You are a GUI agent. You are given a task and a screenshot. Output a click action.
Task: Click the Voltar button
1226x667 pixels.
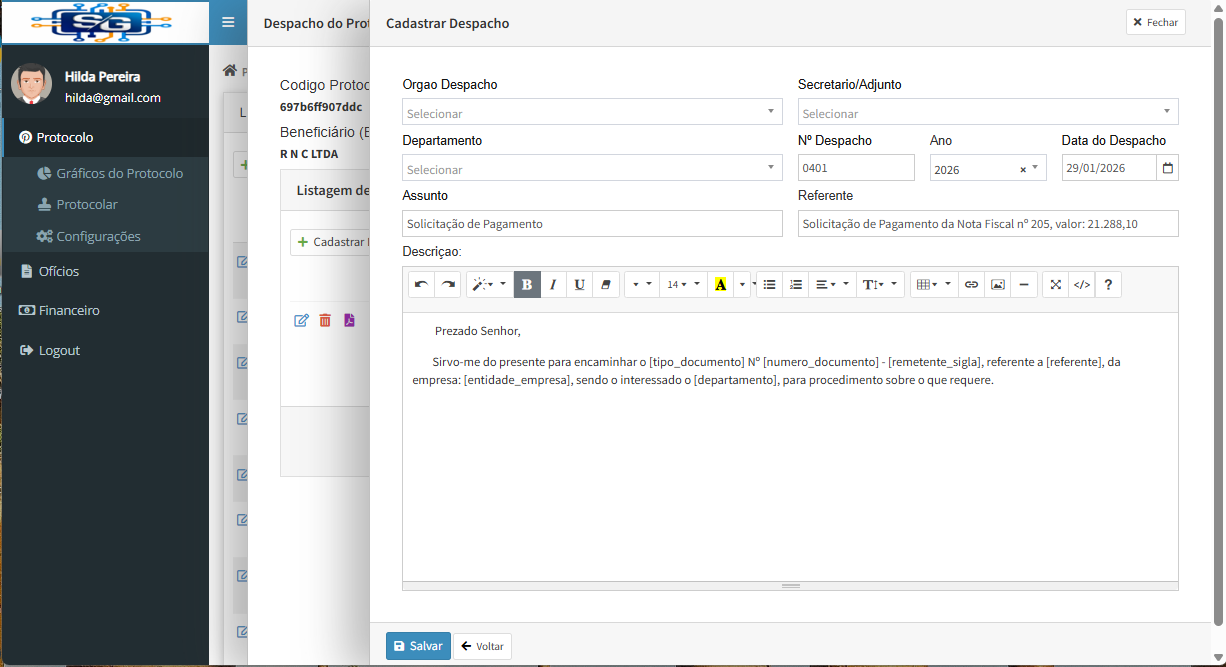[x=482, y=646]
